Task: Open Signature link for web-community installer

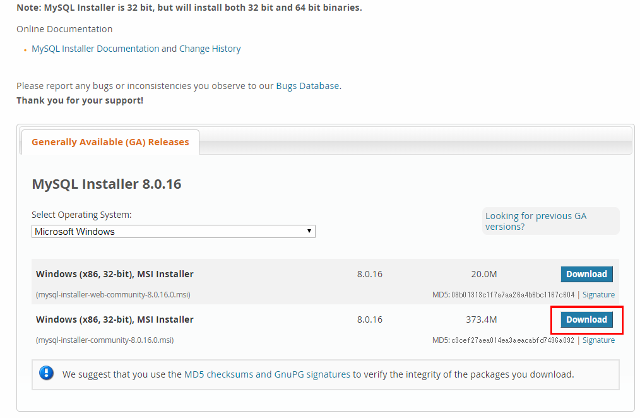Action: (598, 295)
